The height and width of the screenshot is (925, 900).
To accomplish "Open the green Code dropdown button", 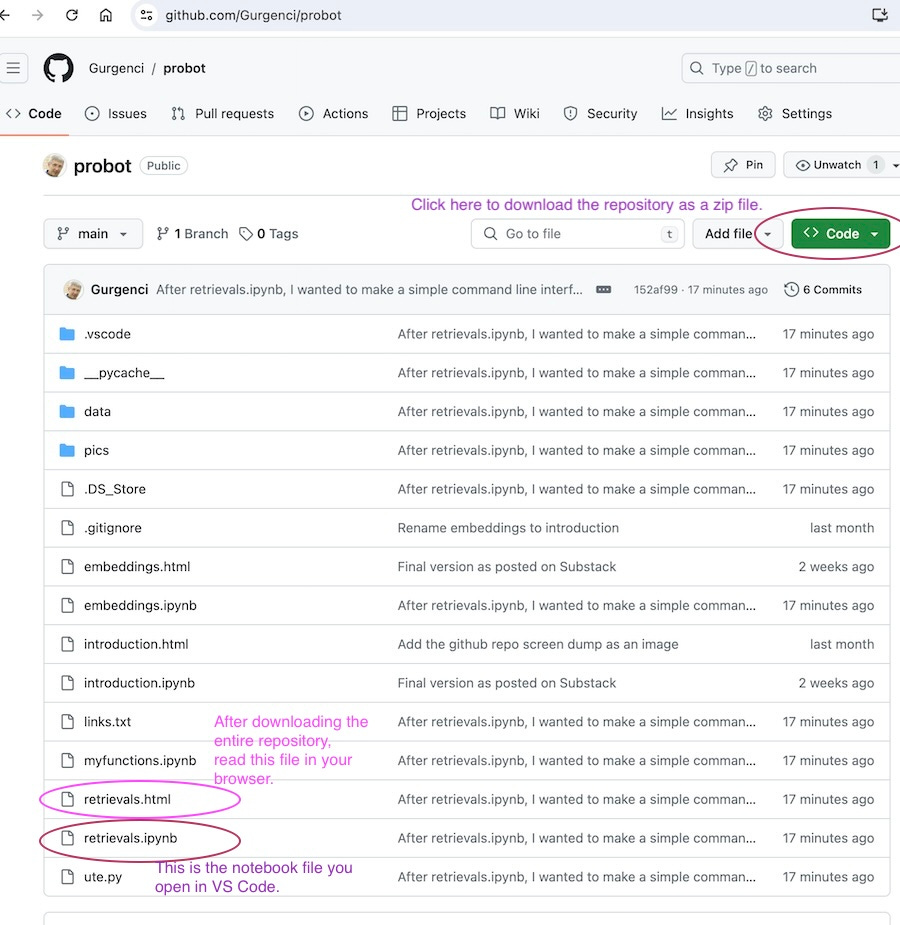I will (x=840, y=234).
